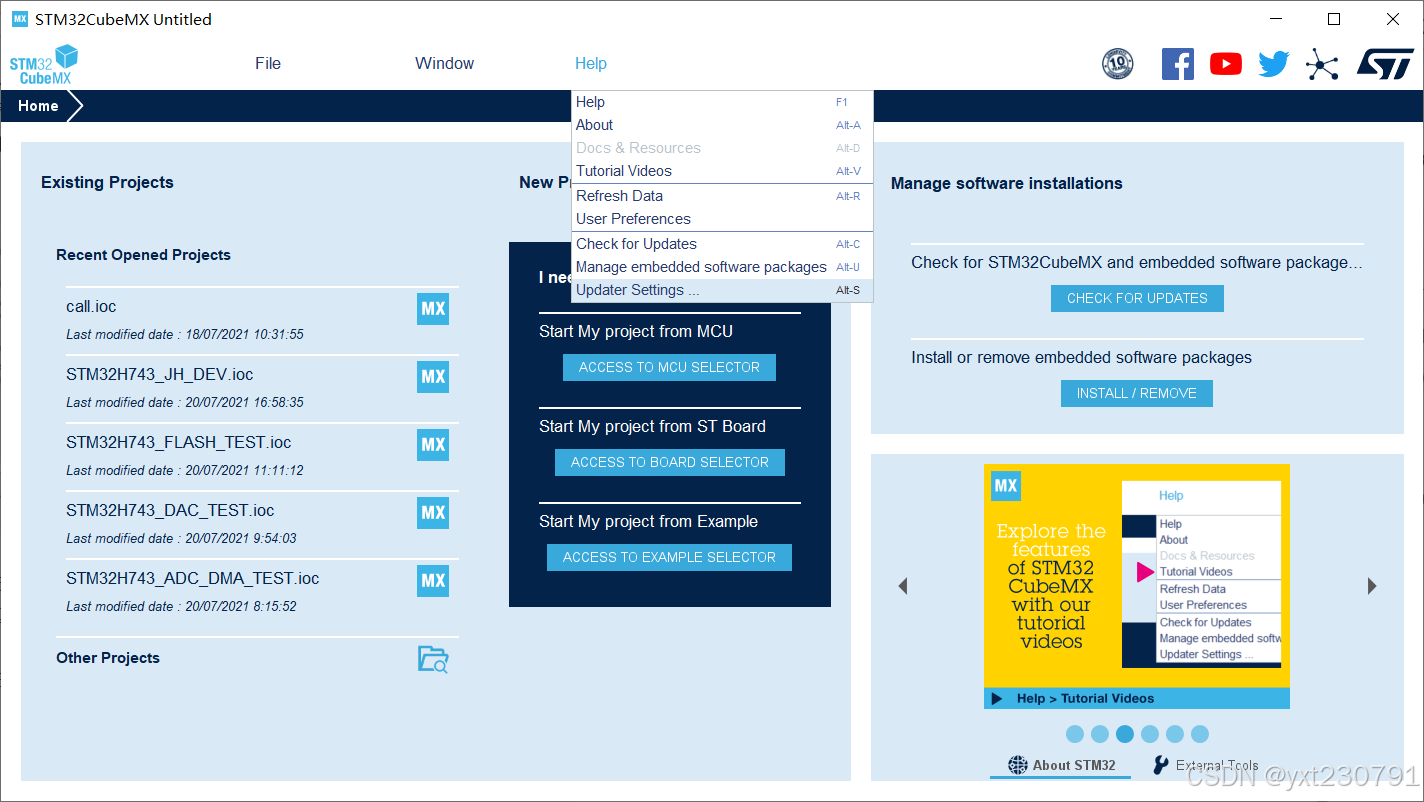Open the Facebook icon link
The image size is (1424, 802).
coord(1177,64)
